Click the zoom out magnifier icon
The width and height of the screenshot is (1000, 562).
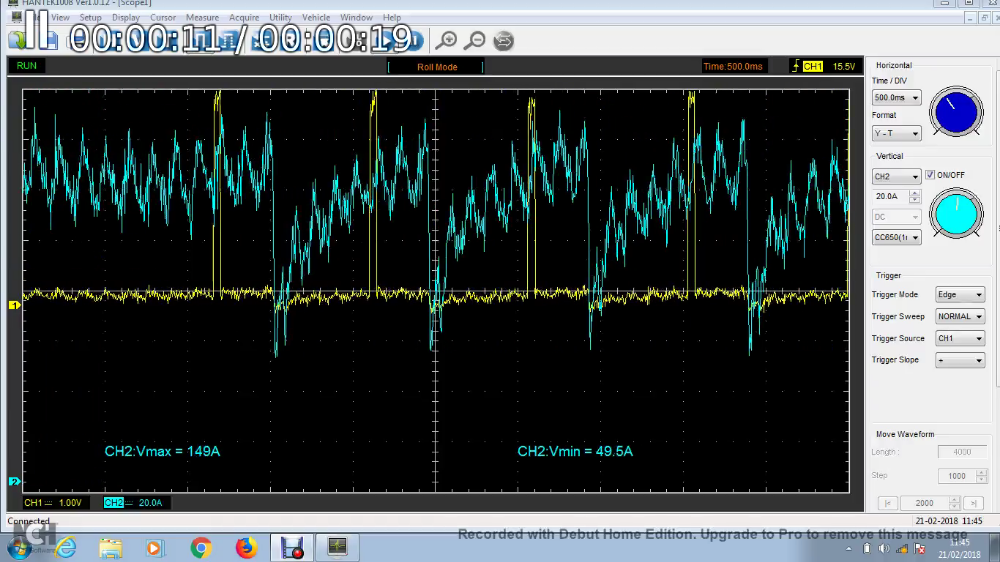[476, 40]
